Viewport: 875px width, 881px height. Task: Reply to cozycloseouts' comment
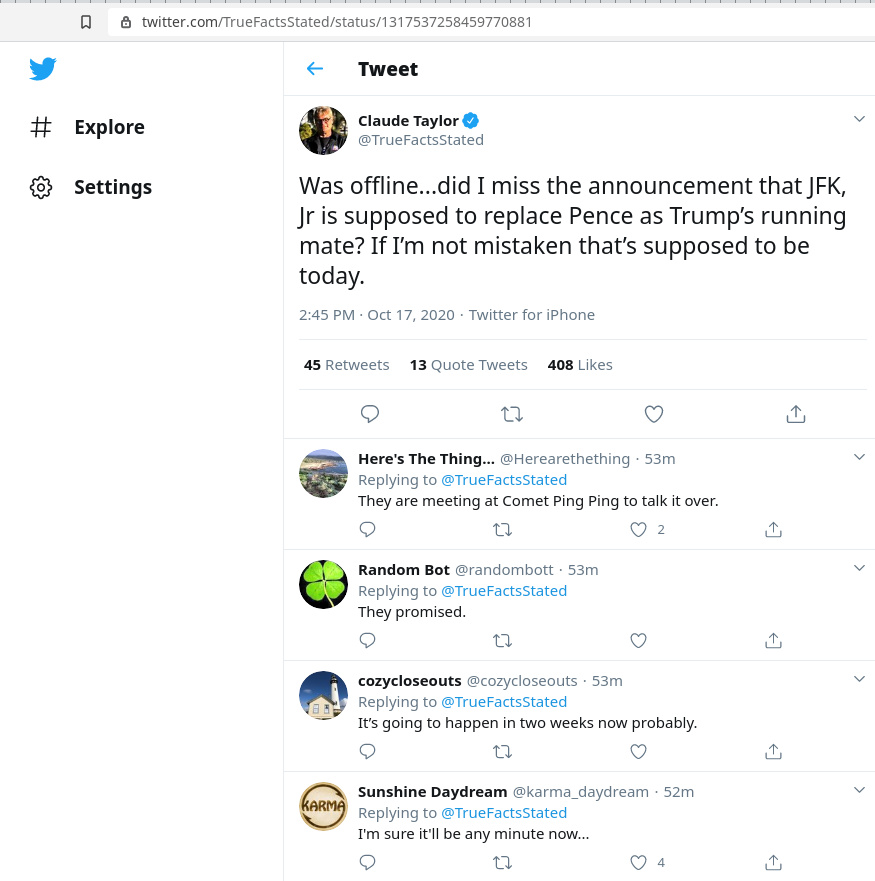tap(368, 751)
